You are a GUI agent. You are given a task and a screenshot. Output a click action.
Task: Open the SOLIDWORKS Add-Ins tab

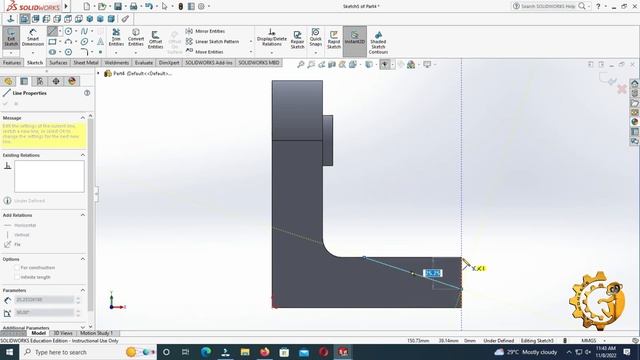[x=209, y=63]
